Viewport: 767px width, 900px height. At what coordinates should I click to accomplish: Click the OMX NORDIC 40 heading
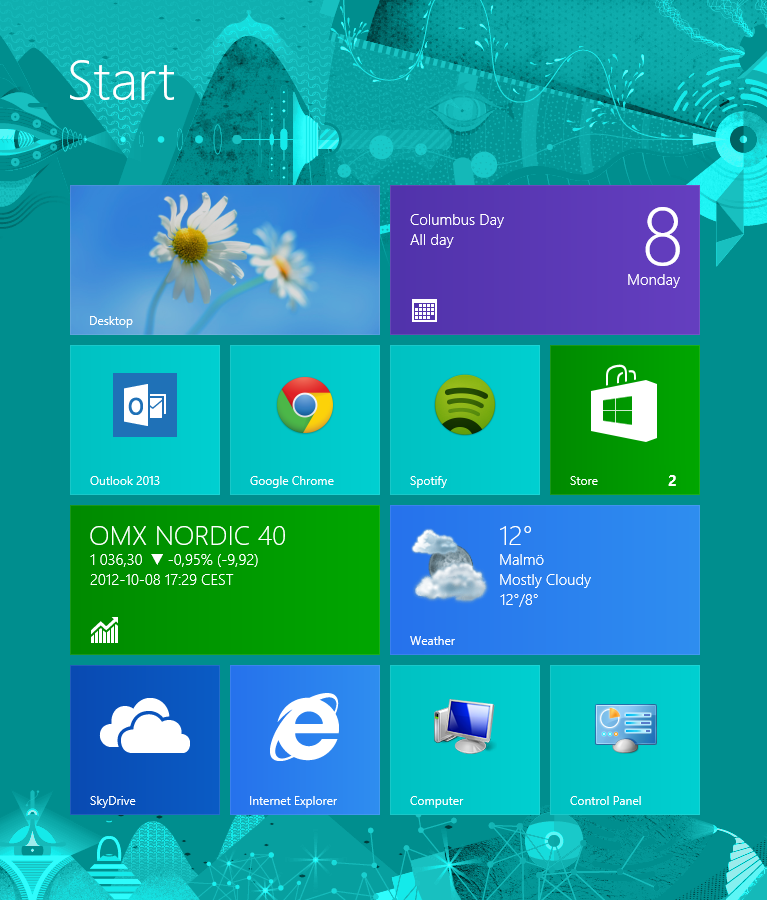click(x=188, y=536)
